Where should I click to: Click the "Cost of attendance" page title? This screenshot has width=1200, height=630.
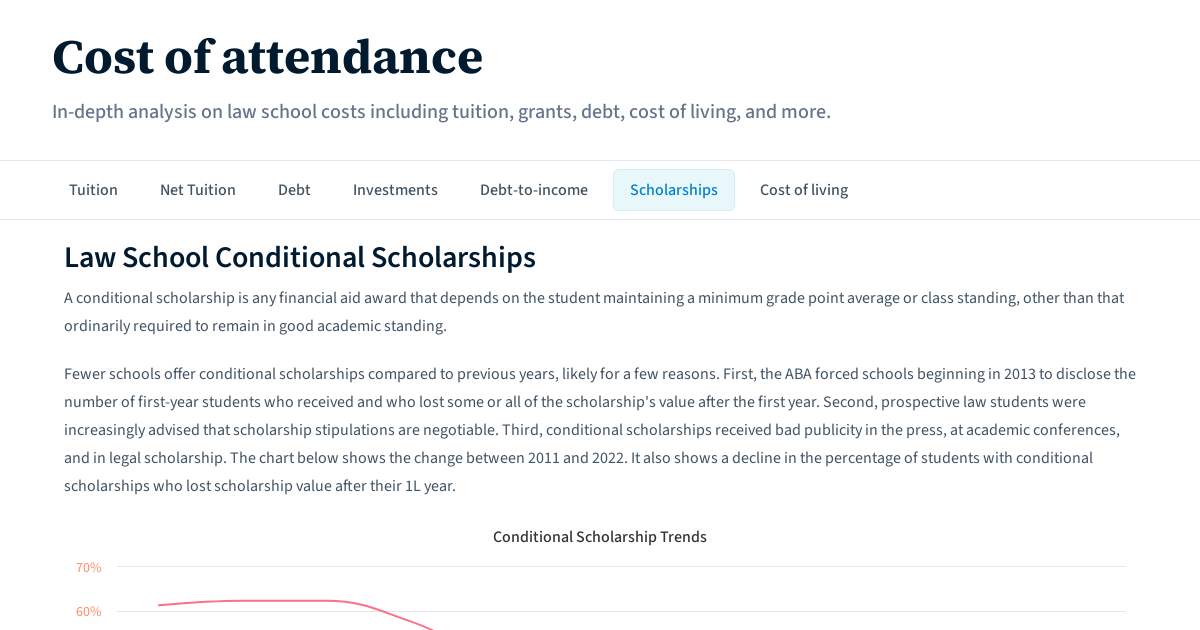pyautogui.click(x=267, y=56)
